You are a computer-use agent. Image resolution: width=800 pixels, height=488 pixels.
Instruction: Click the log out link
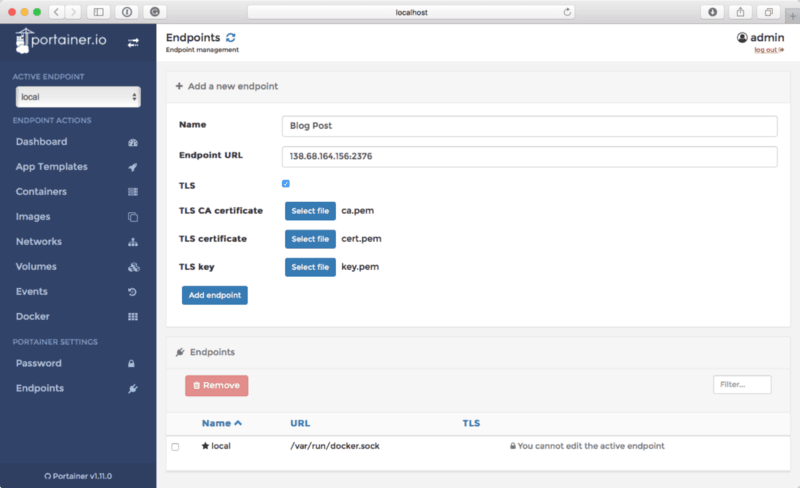(x=766, y=49)
